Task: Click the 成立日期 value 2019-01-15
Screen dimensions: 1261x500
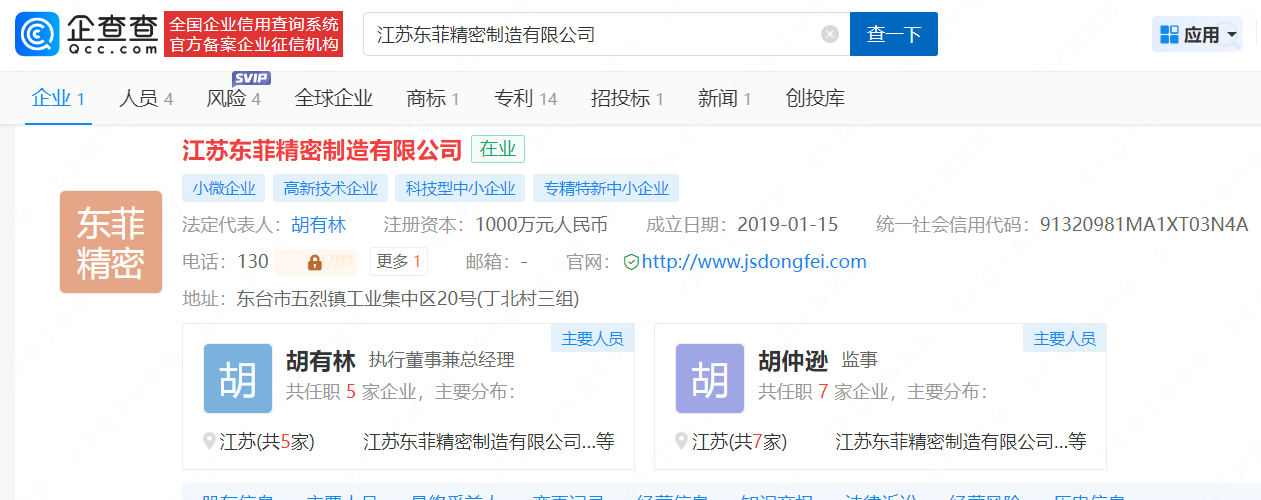Action: [x=787, y=224]
